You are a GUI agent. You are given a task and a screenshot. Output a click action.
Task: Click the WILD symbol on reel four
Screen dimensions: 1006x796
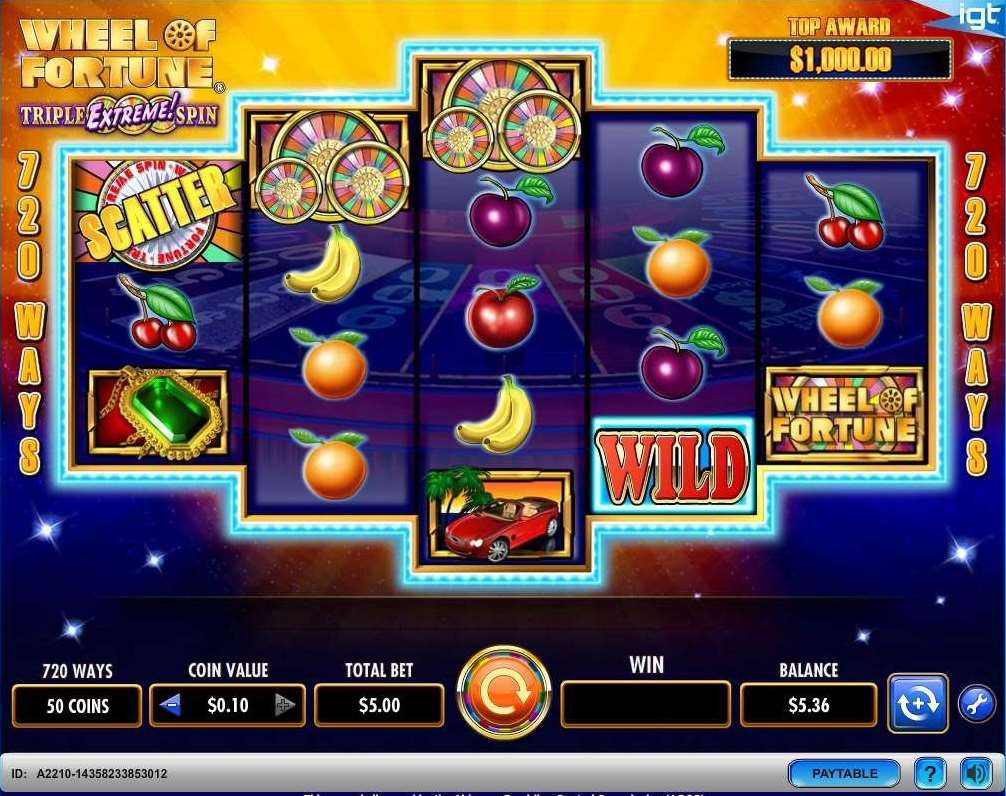672,466
